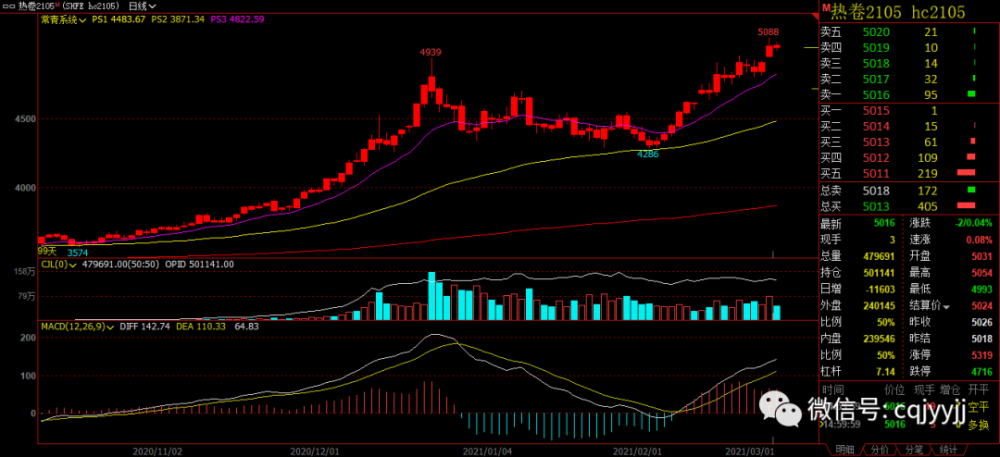Click the 日增 -11603 value
This screenshot has width=1000, height=457.
click(x=879, y=289)
